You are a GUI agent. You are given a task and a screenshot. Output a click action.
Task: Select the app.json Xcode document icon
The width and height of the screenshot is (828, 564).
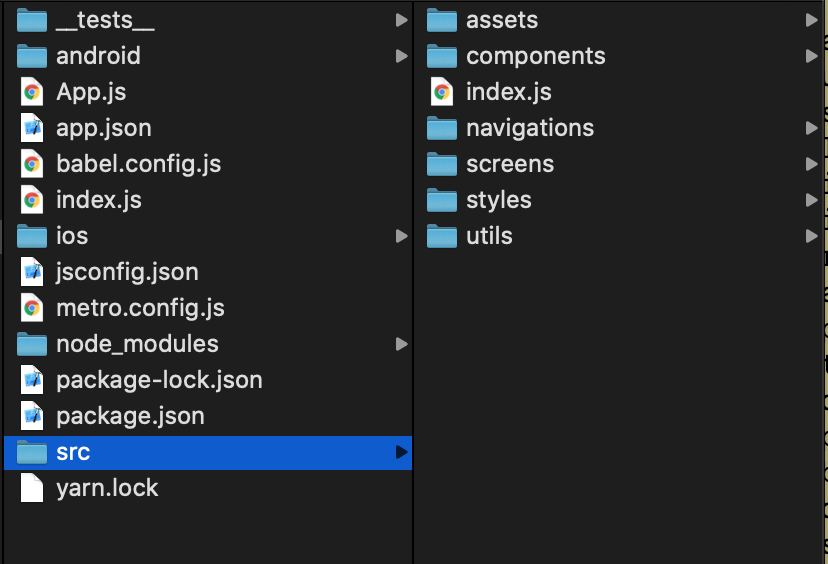(x=32, y=128)
